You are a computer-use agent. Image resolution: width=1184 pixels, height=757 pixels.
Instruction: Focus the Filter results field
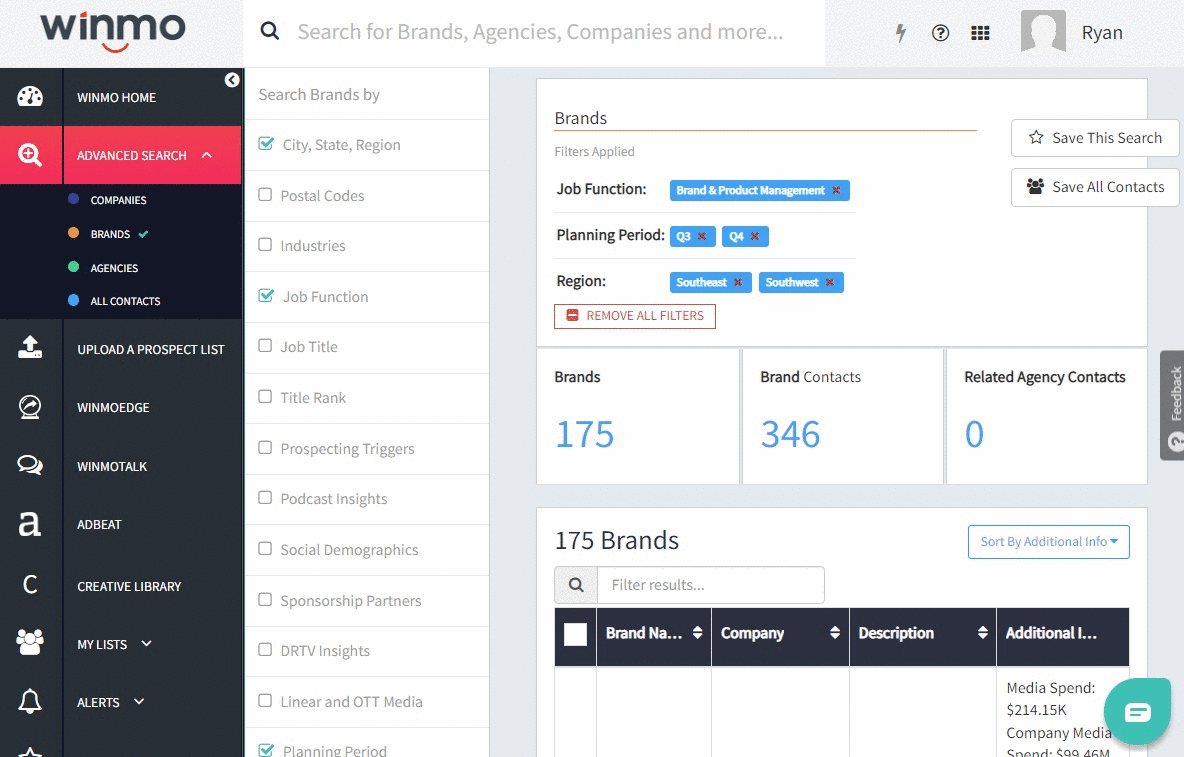click(711, 585)
